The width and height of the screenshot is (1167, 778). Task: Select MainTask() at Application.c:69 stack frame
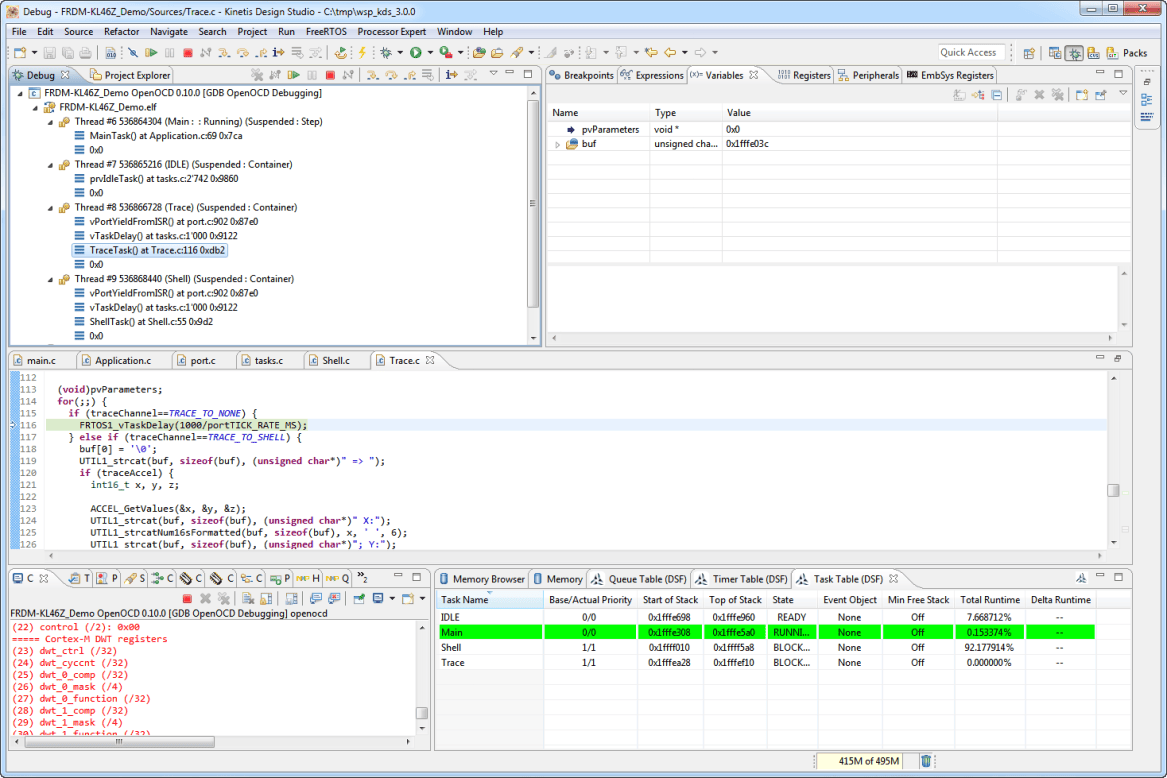[159, 136]
